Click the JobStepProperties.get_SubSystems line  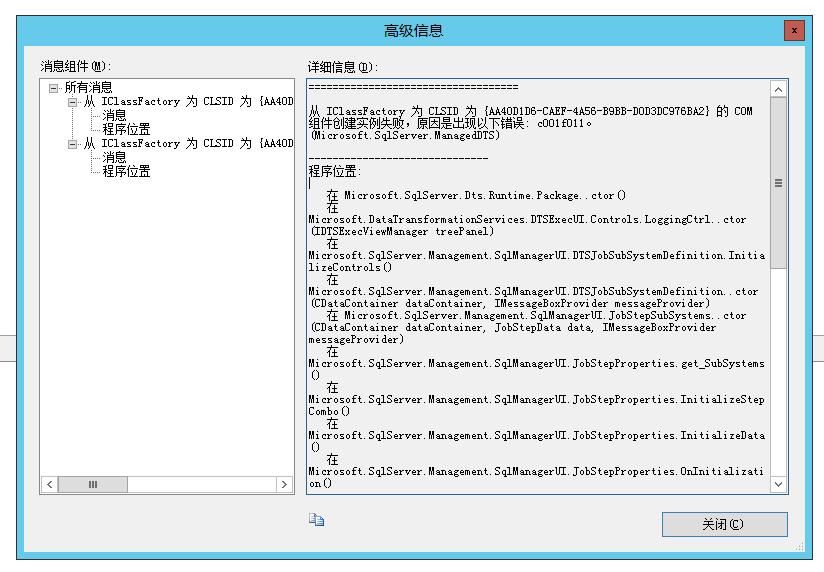tap(536, 364)
